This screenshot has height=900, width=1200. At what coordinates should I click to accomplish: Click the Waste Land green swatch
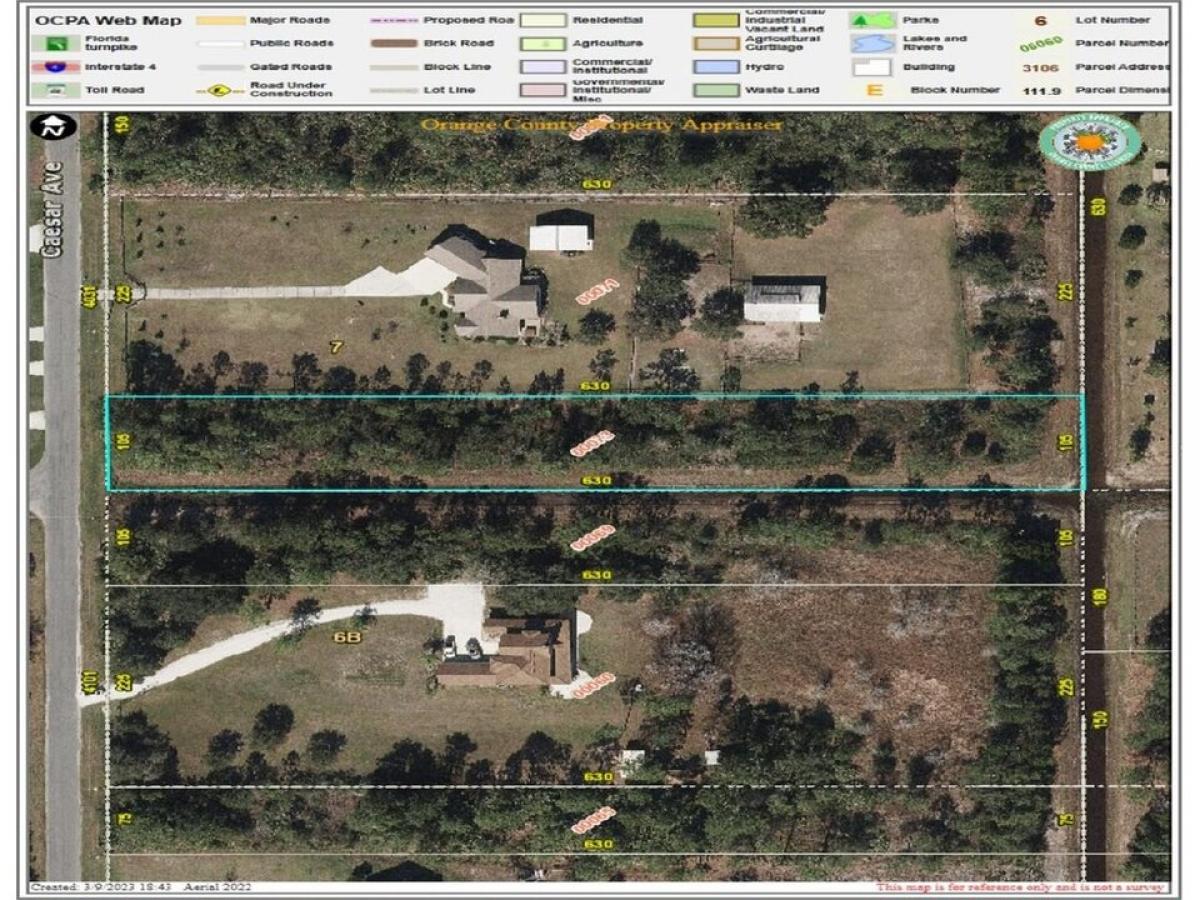click(x=715, y=90)
